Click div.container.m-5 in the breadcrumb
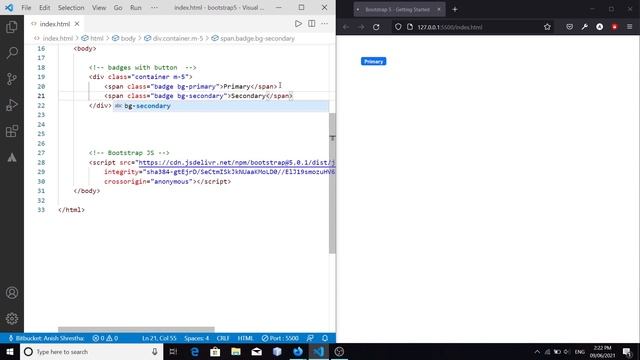This screenshot has height=360, width=640. 178,38
